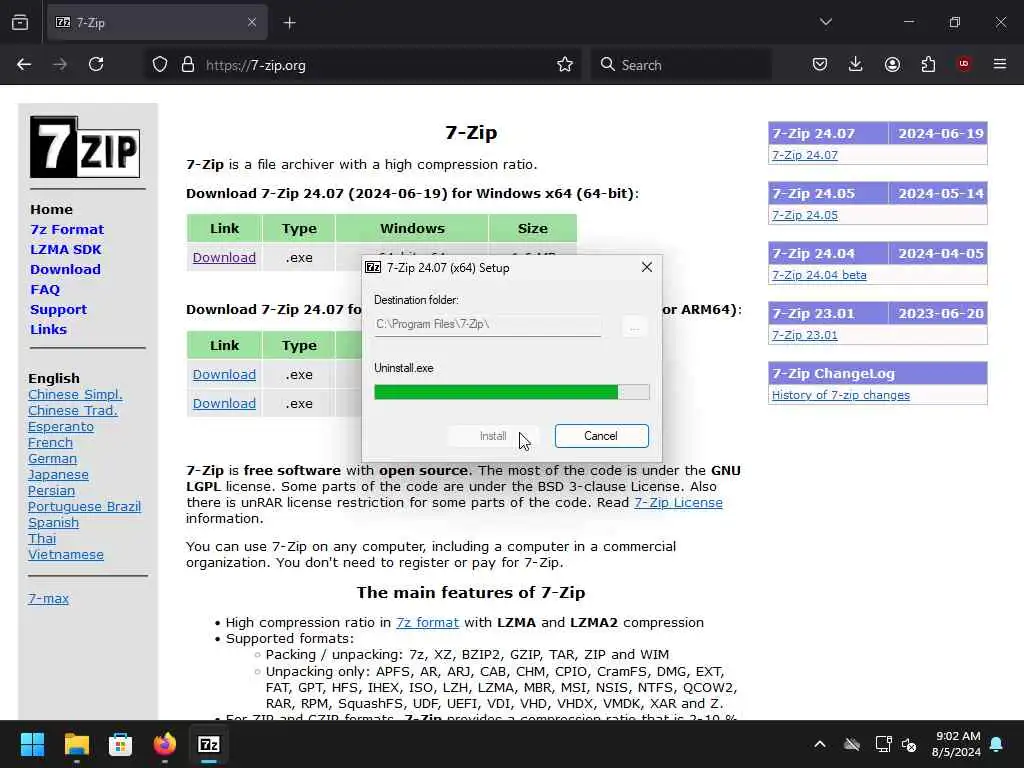
Task: Click the Firefox back arrow
Action: [x=24, y=65]
